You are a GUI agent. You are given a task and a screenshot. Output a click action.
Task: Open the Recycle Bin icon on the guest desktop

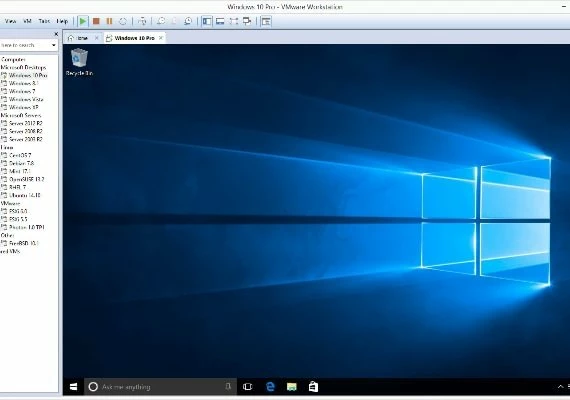79,62
